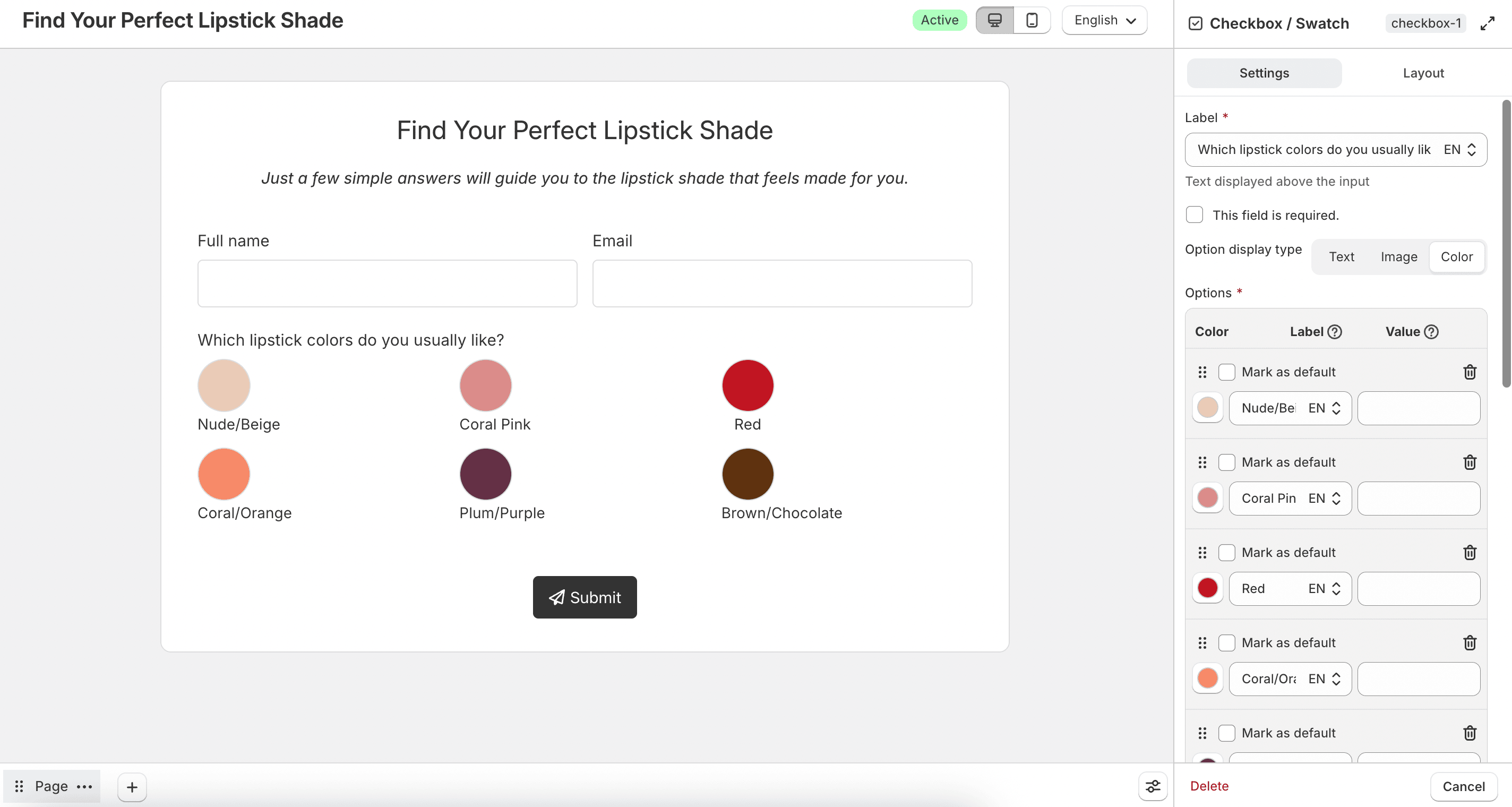Click the Cancel button
Viewport: 1512px width, 807px height.
pos(1463,787)
